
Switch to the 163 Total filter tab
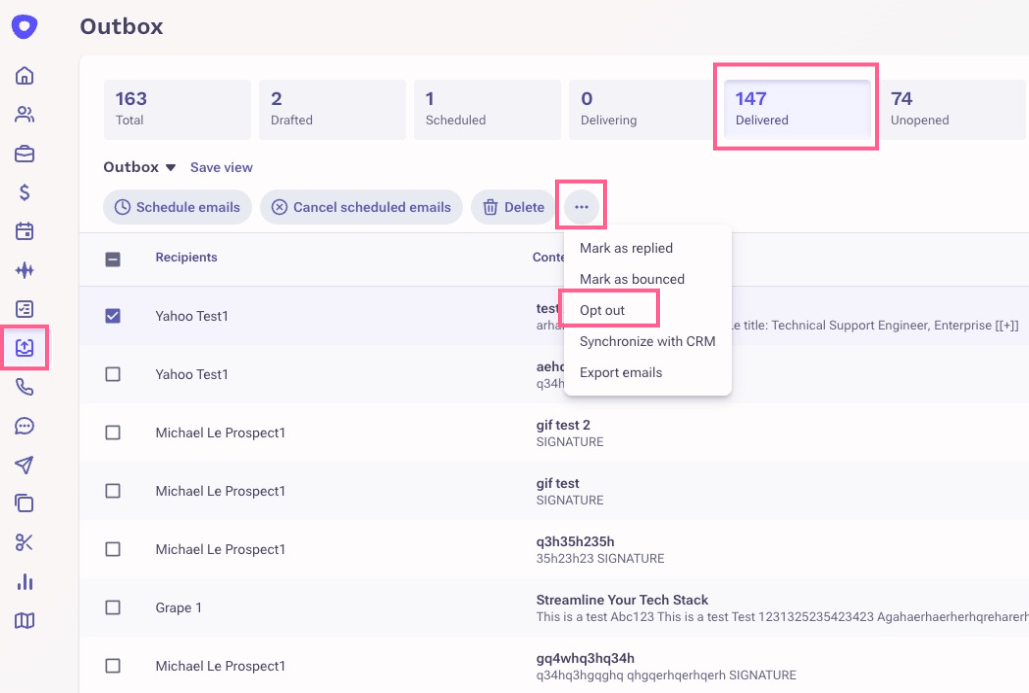pos(177,110)
